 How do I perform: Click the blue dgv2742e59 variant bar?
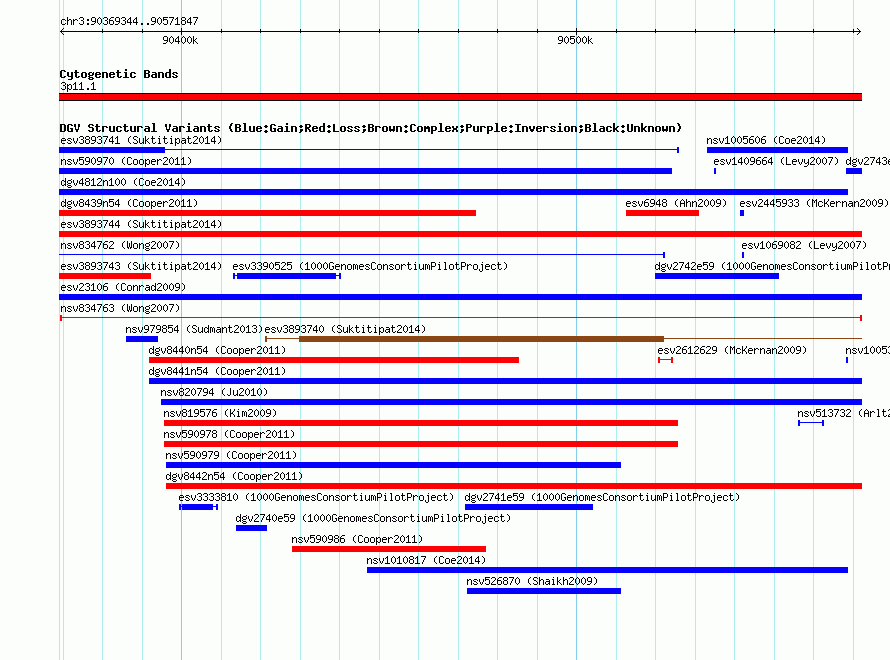click(717, 276)
